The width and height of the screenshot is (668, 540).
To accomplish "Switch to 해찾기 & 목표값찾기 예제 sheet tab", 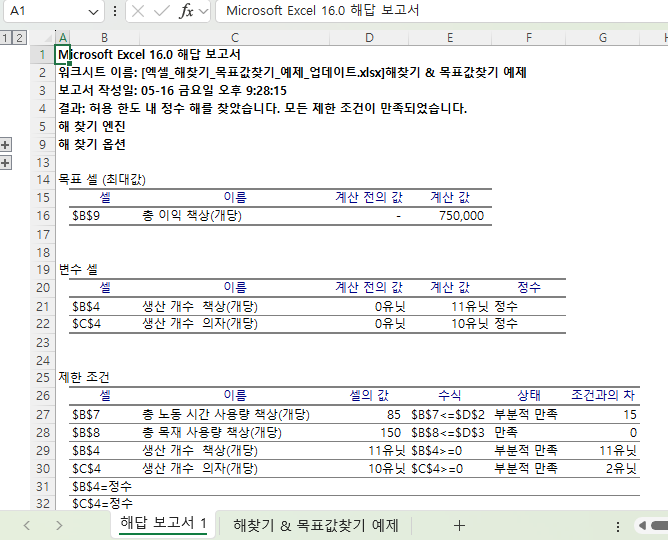I will point(315,525).
